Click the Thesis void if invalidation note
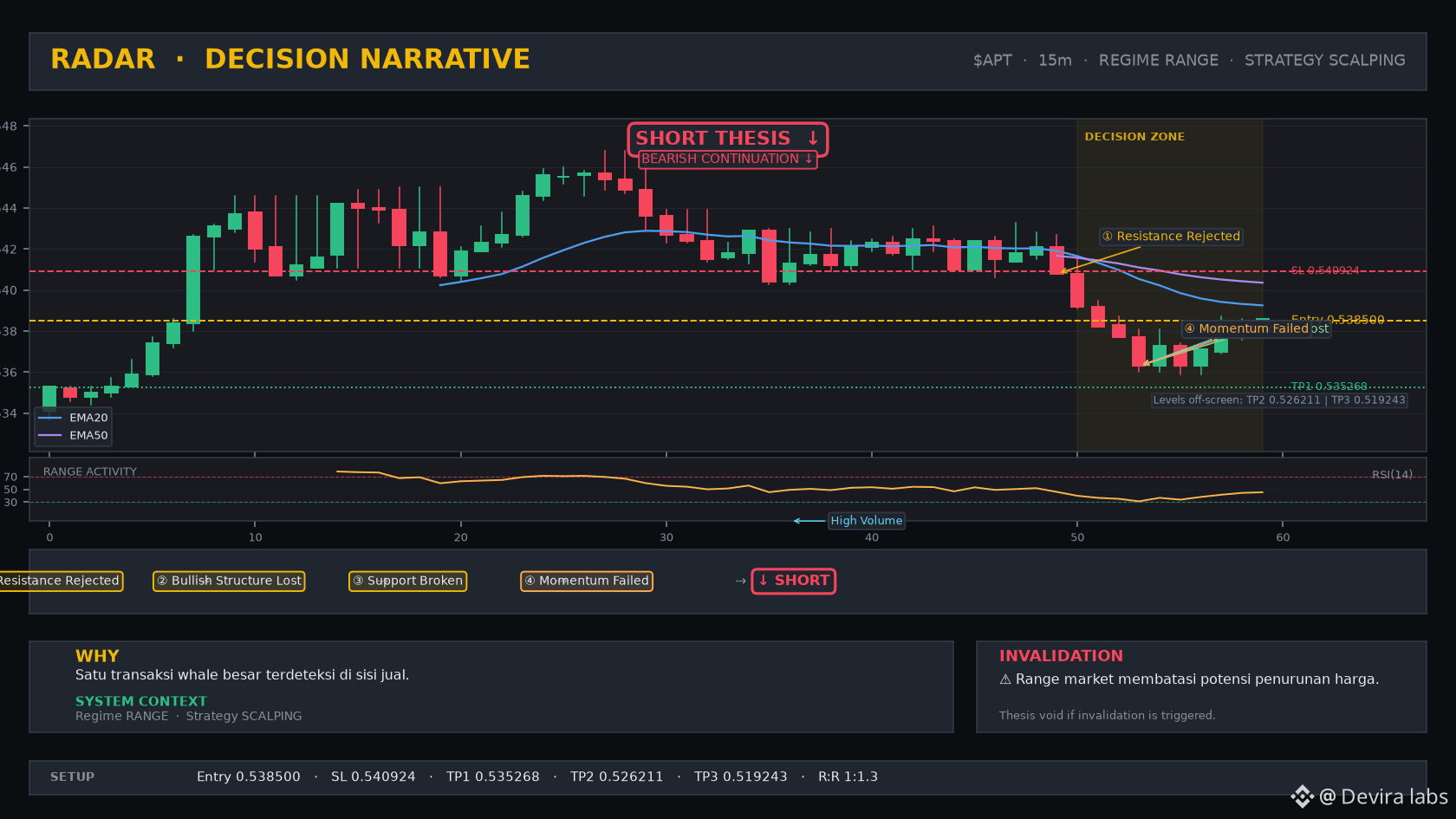The width and height of the screenshot is (1456, 819). click(x=1107, y=715)
